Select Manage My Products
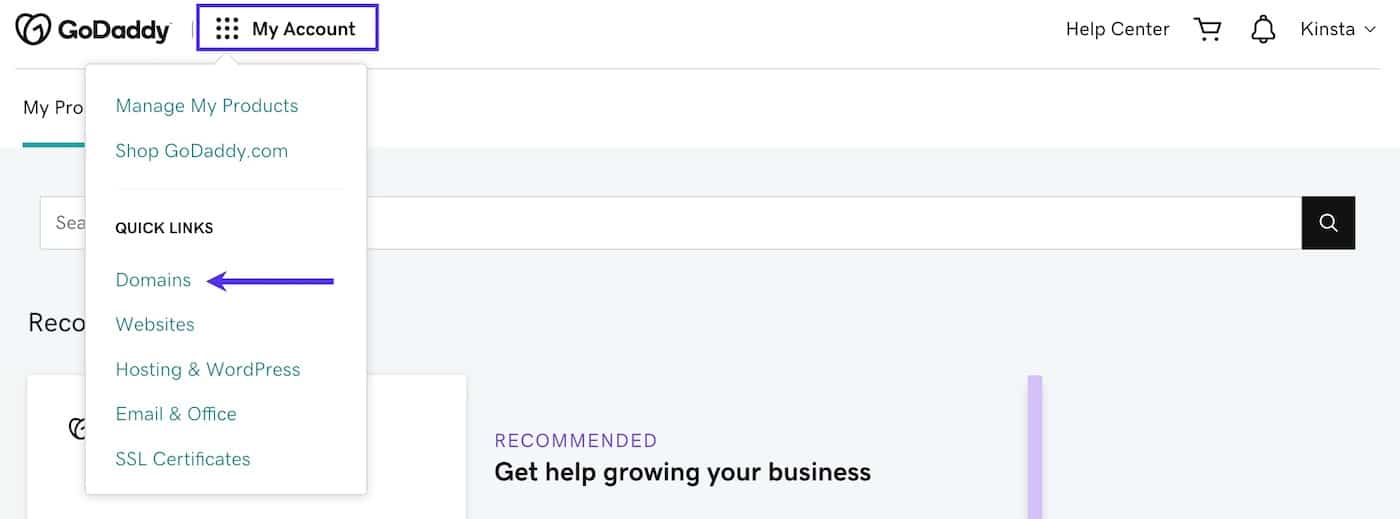The image size is (1400, 519). (x=207, y=106)
